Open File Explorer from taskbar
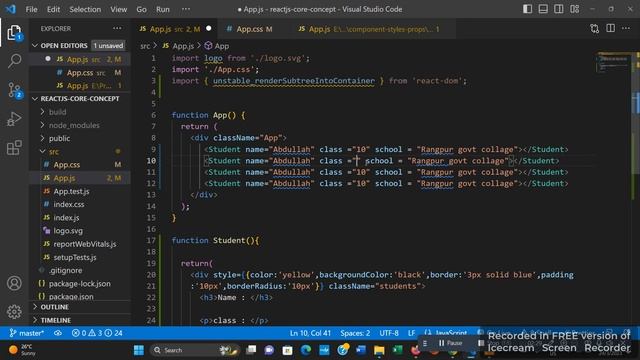 tap(379, 350)
